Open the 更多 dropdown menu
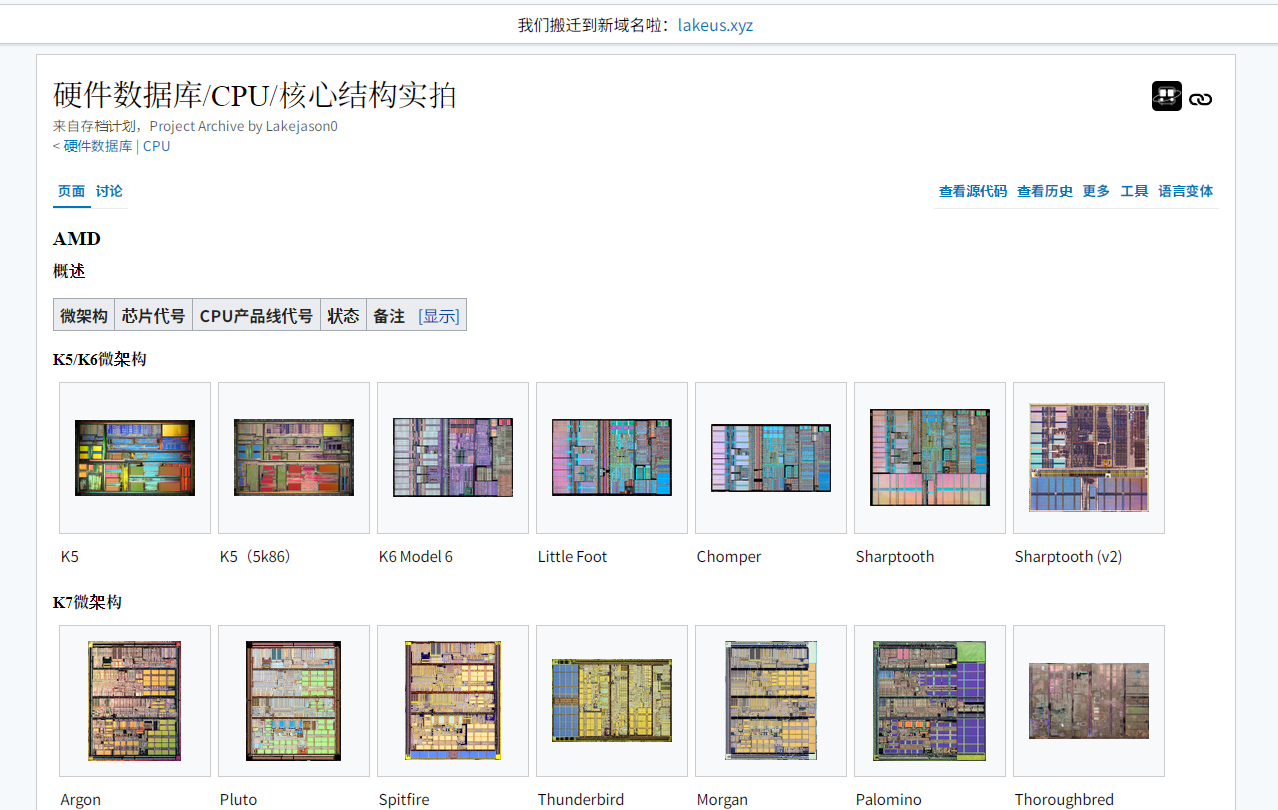Screen dimensions: 1278x810 point(1095,191)
